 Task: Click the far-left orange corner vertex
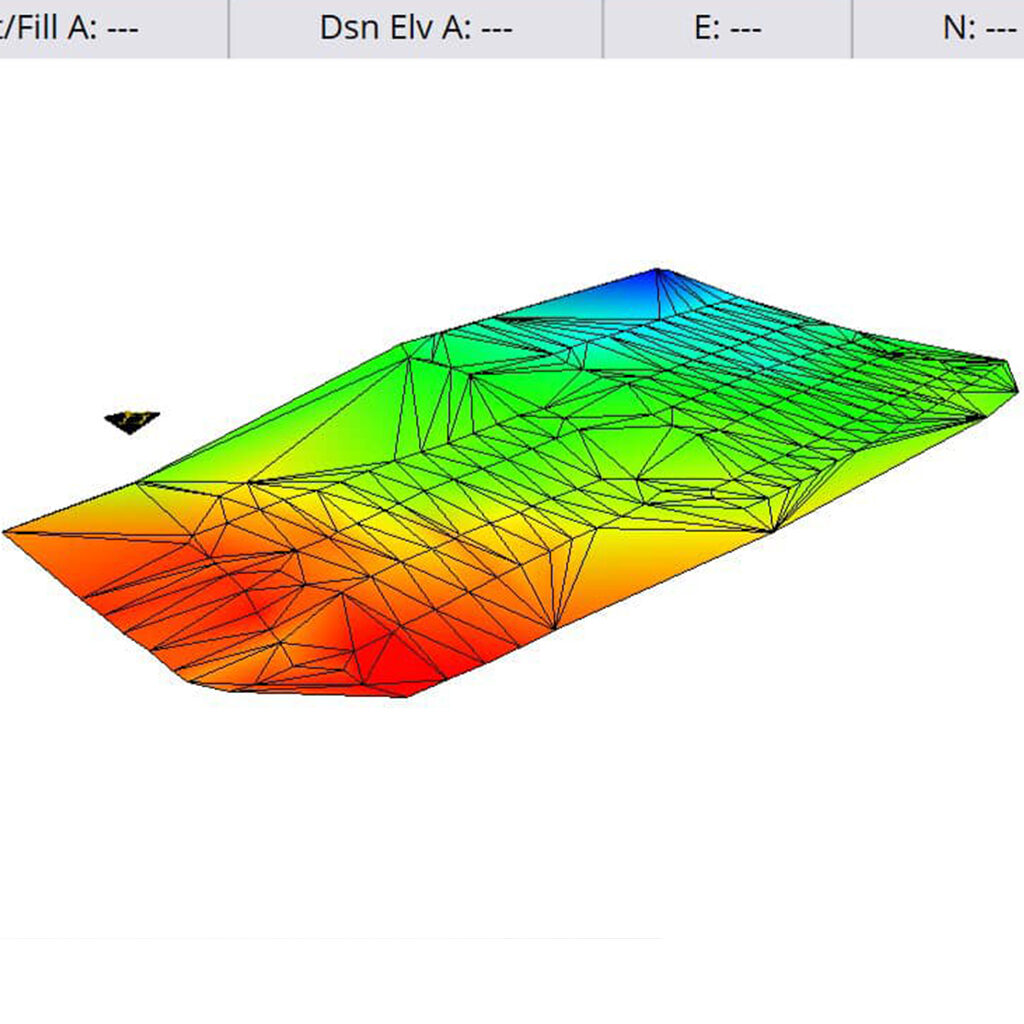tap(5, 532)
